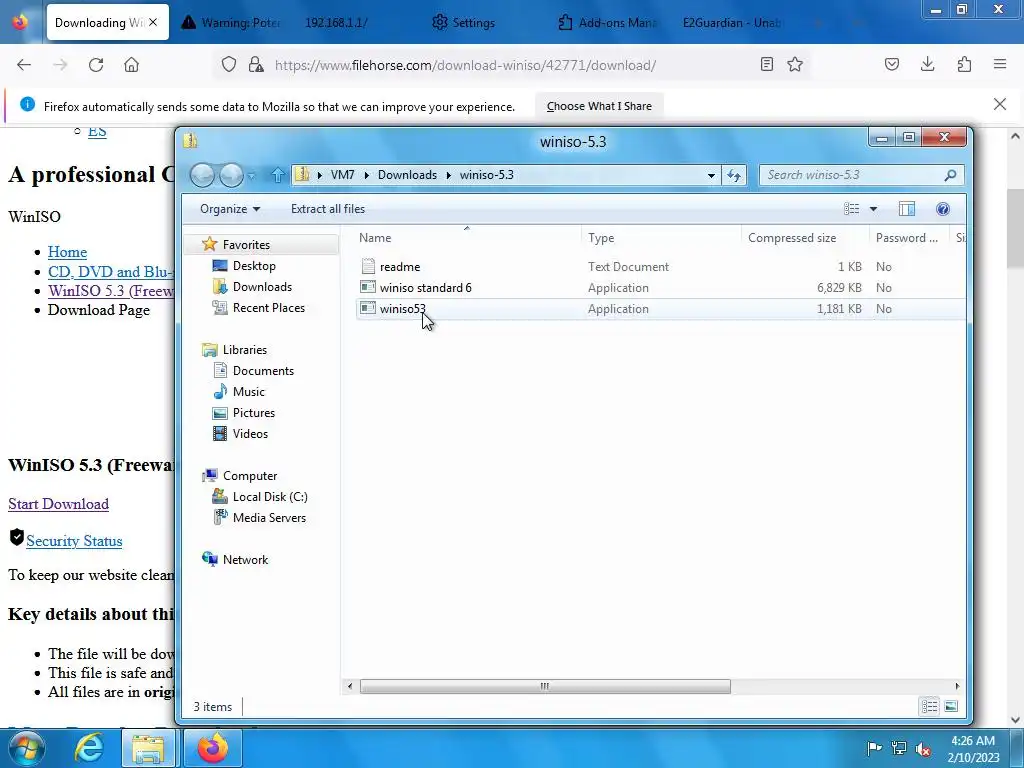
Task: Select the readme text file
Action: tap(400, 266)
